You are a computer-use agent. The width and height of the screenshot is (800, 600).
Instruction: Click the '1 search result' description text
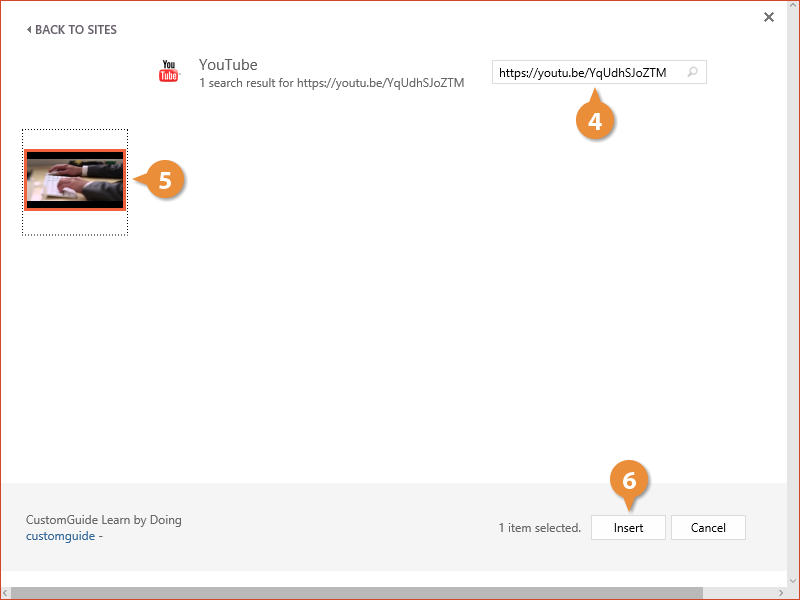point(331,83)
